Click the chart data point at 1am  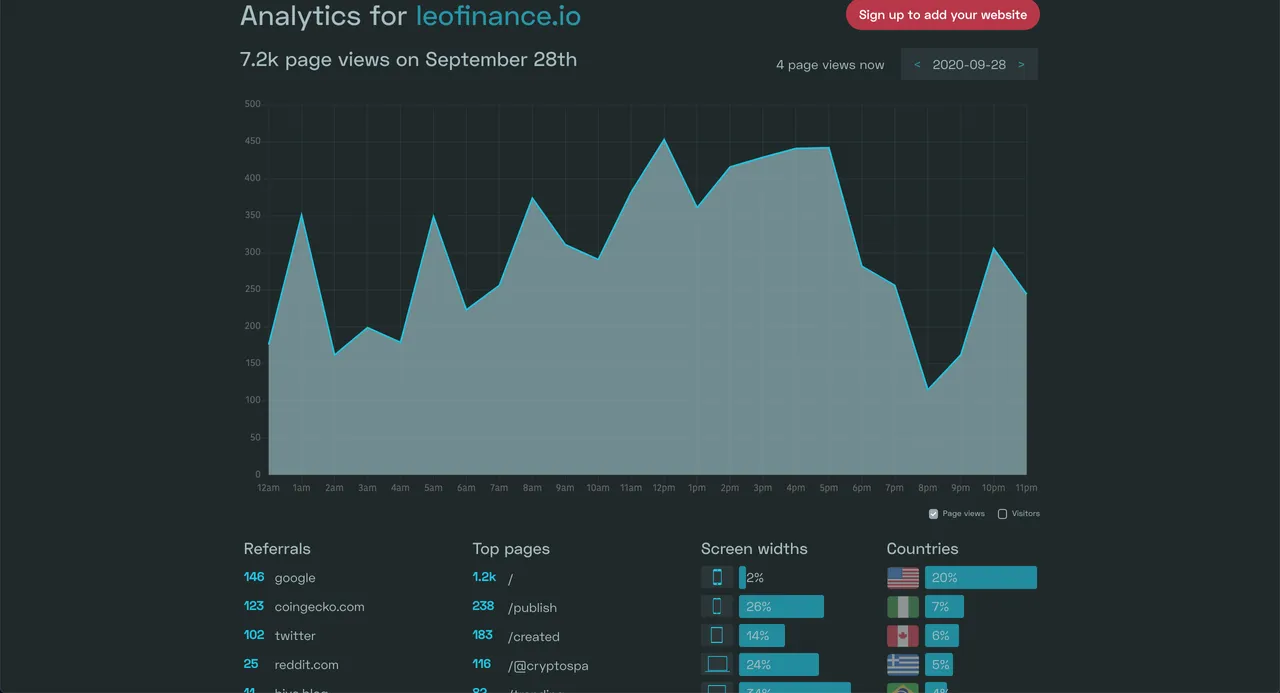pyautogui.click(x=301, y=213)
